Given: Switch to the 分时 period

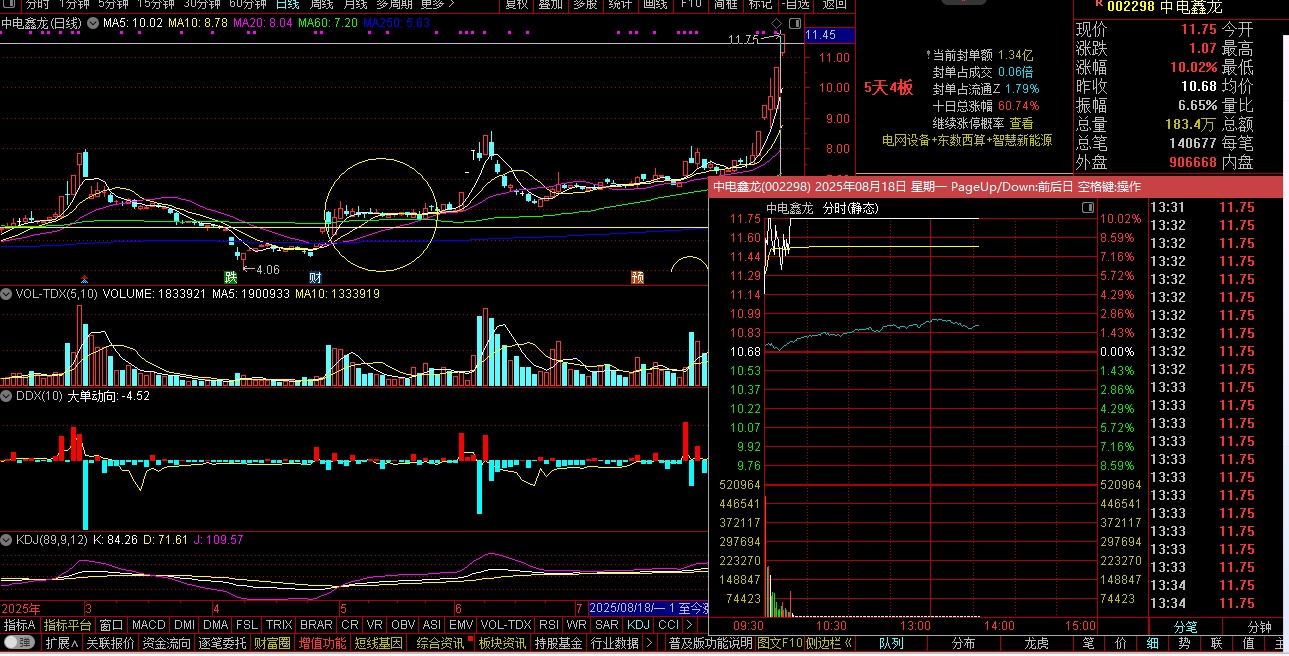Looking at the screenshot, I should coord(37,4).
